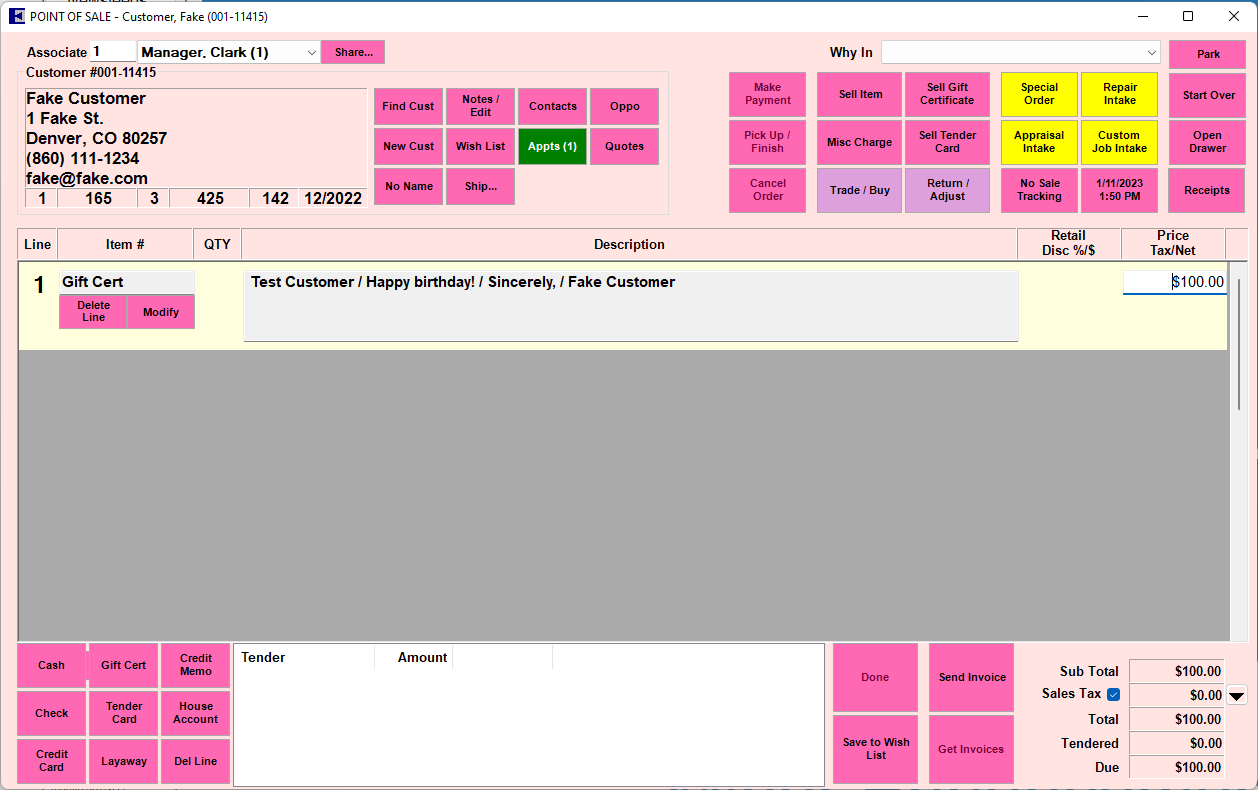
Task: Select Credit Card tender
Action: 51,761
